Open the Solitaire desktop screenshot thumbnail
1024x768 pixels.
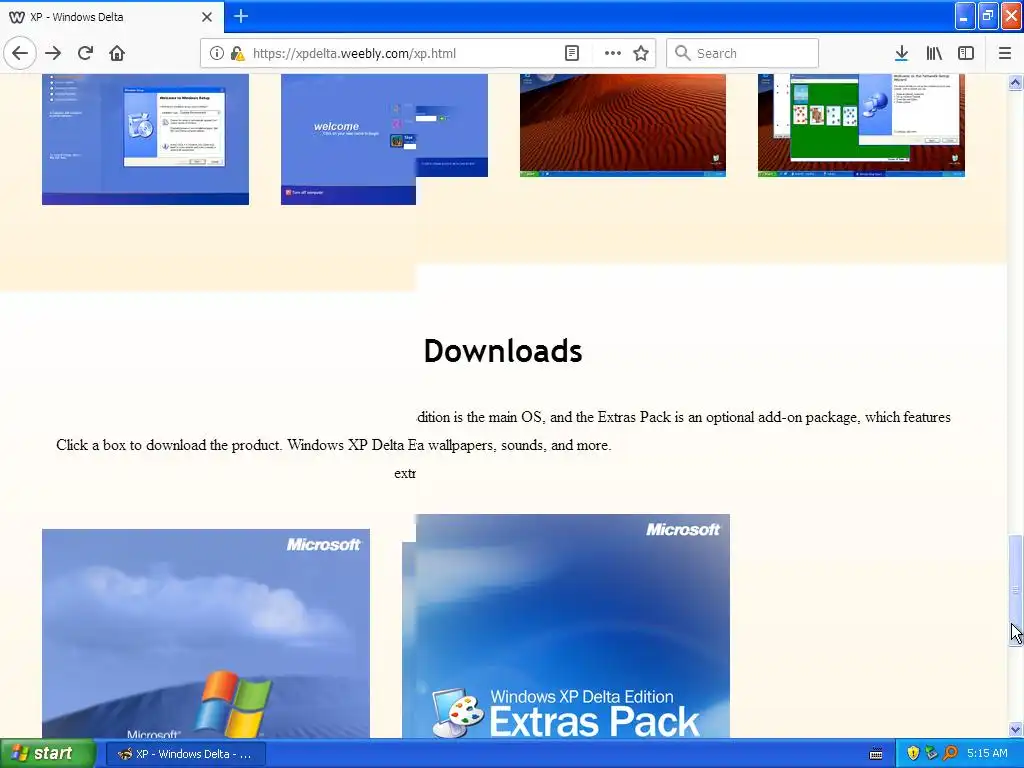tap(861, 125)
